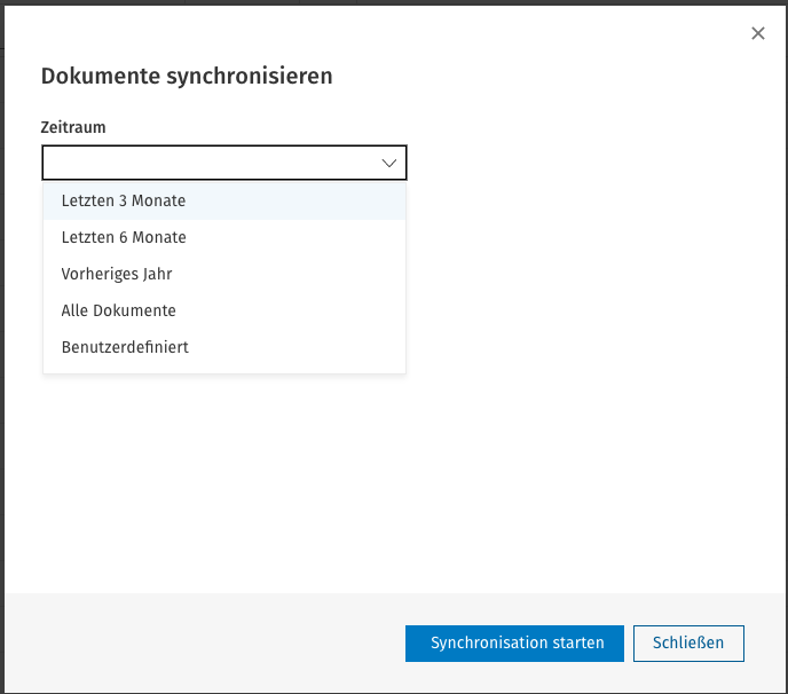Screen dimensions: 788x694
Task: Close the dialog with the X icon
Action: (758, 33)
